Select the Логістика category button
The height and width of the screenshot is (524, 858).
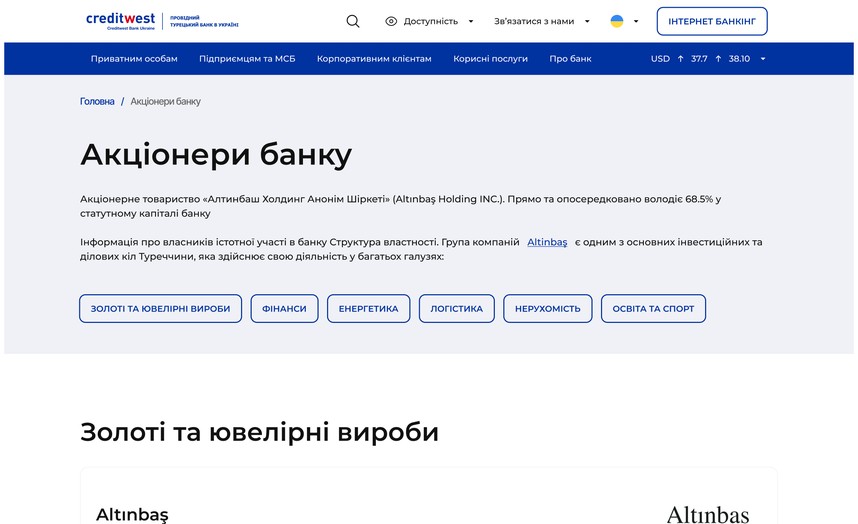tap(456, 308)
